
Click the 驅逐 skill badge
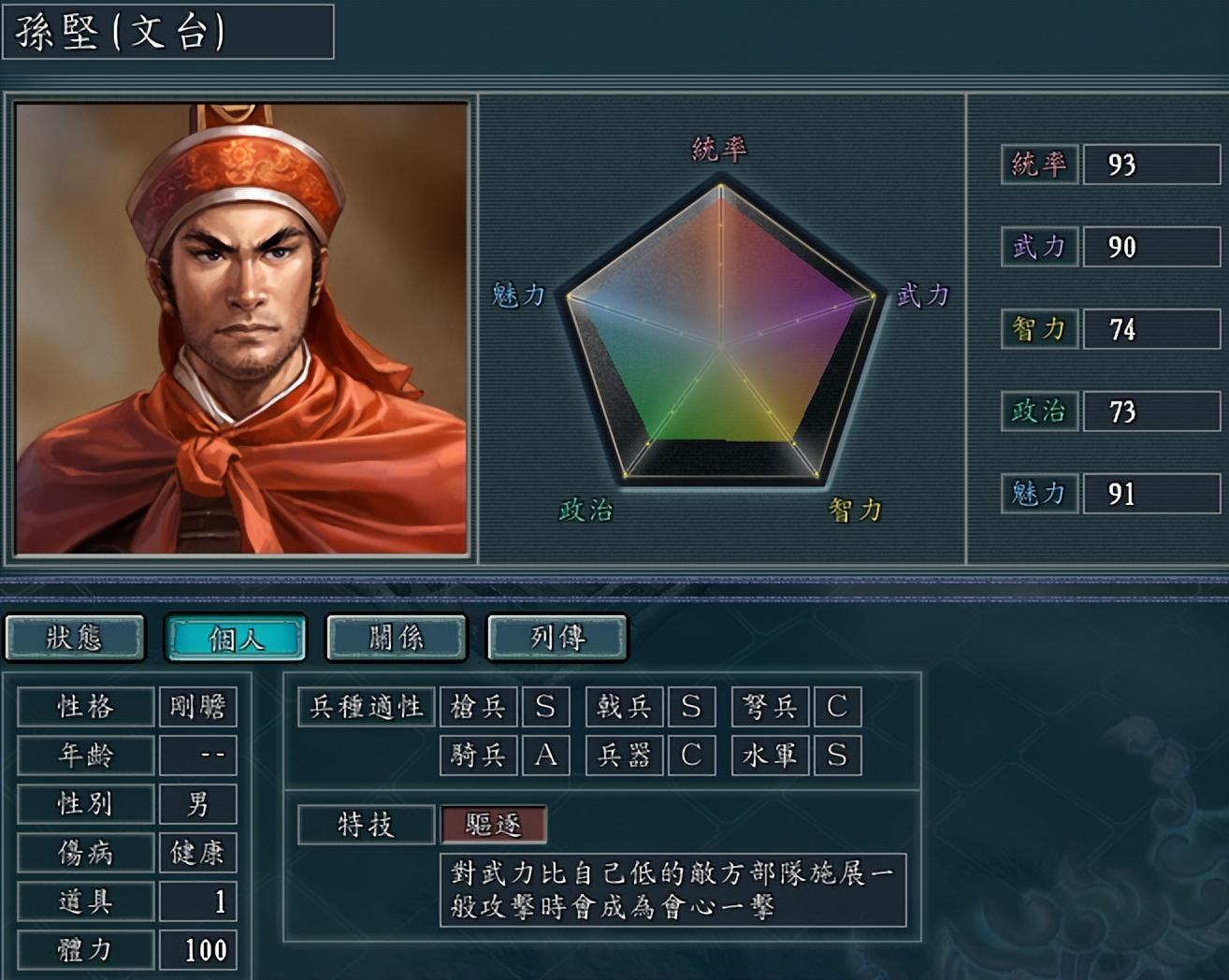493,825
